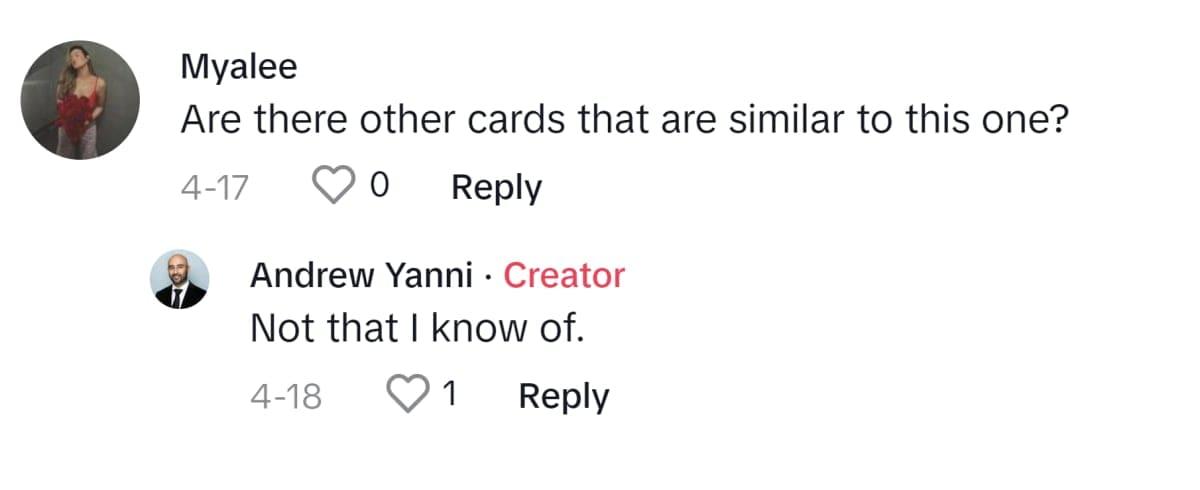Viewport: 1200px width, 490px height.
Task: Click the 'Not that I know of.' reply text
Action: [416, 328]
